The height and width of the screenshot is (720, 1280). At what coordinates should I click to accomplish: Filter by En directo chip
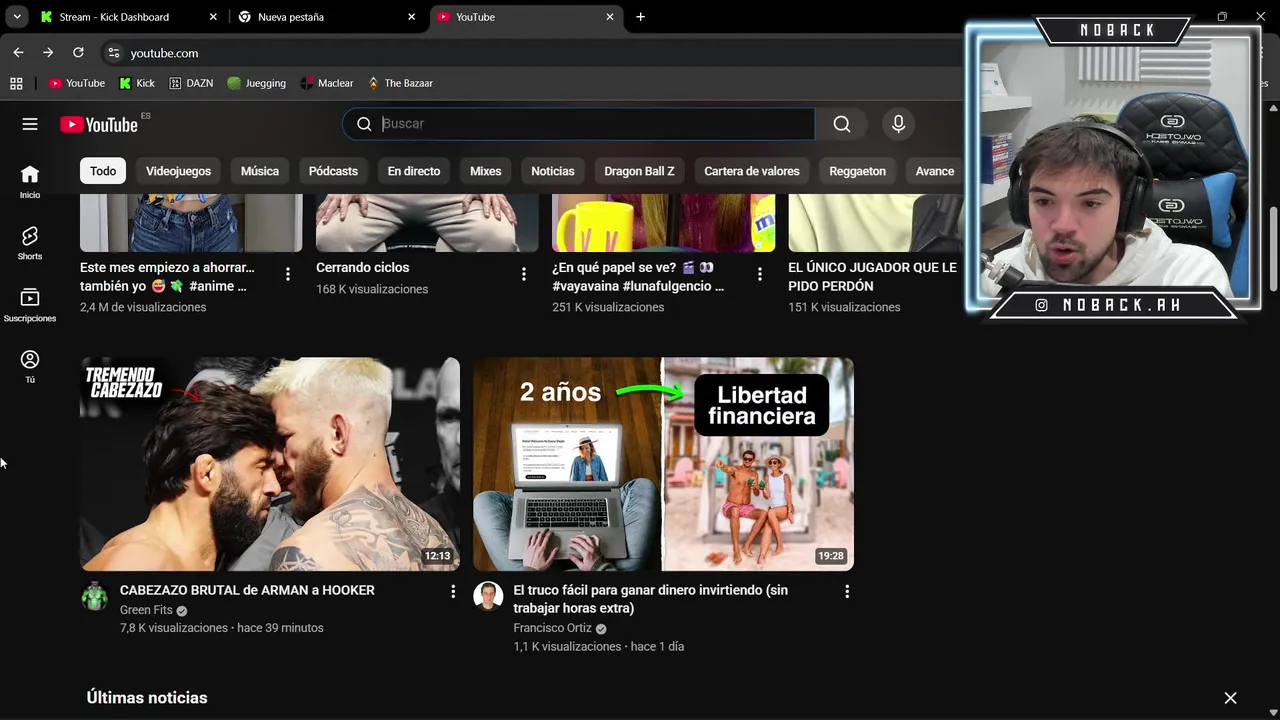click(x=414, y=171)
